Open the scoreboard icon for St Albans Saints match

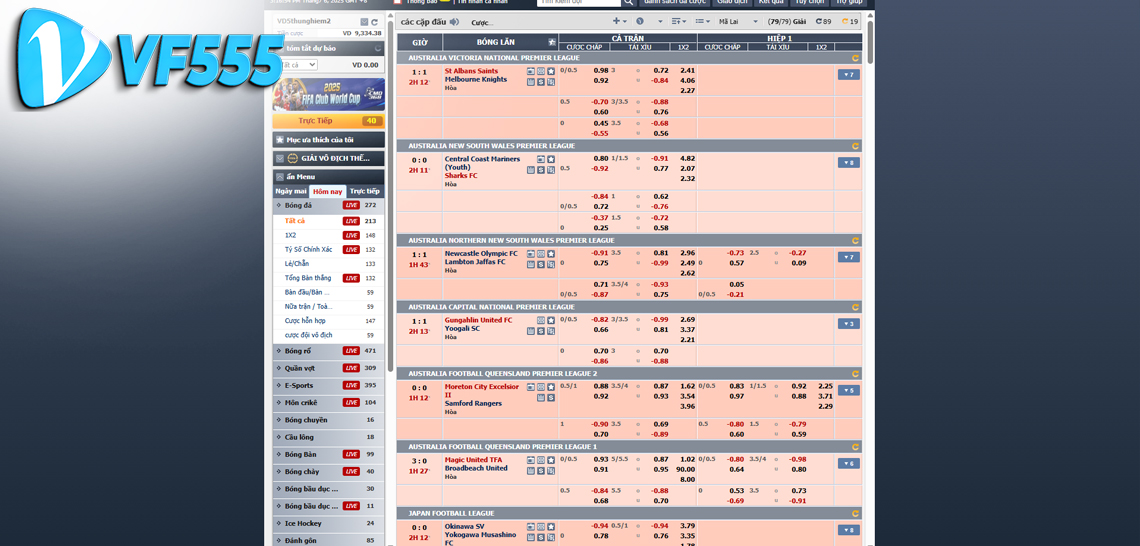(541, 71)
